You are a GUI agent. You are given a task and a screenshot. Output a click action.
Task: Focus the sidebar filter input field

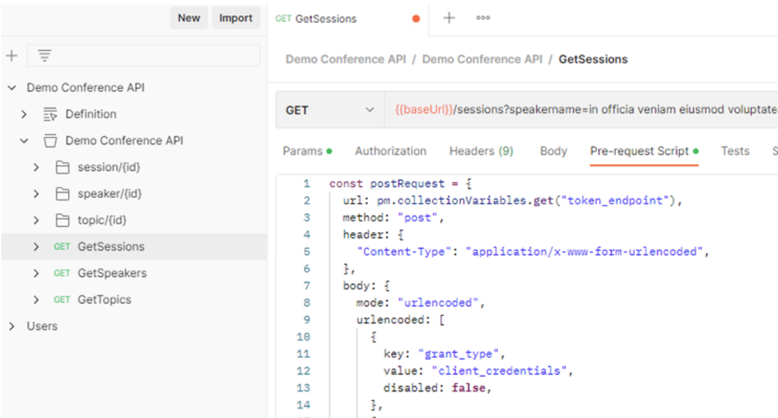[x=143, y=56]
